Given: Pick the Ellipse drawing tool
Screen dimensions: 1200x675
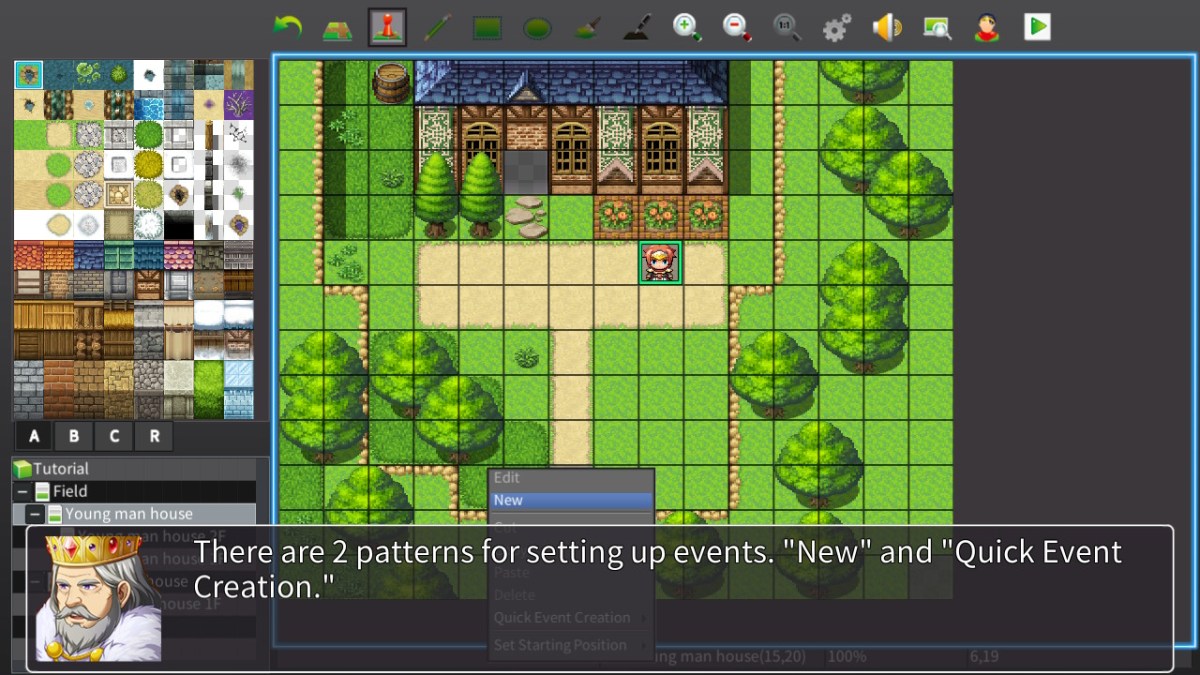Looking at the screenshot, I should point(537,28).
